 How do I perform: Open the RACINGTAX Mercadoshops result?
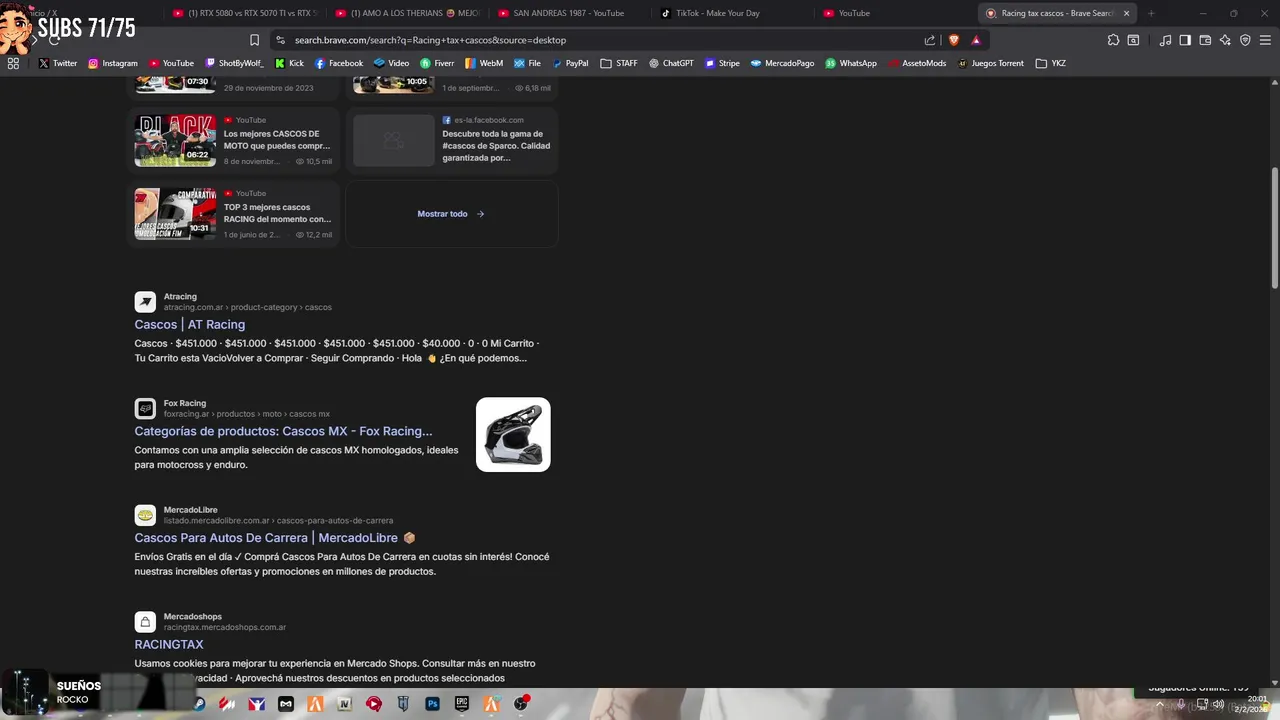pos(169,645)
